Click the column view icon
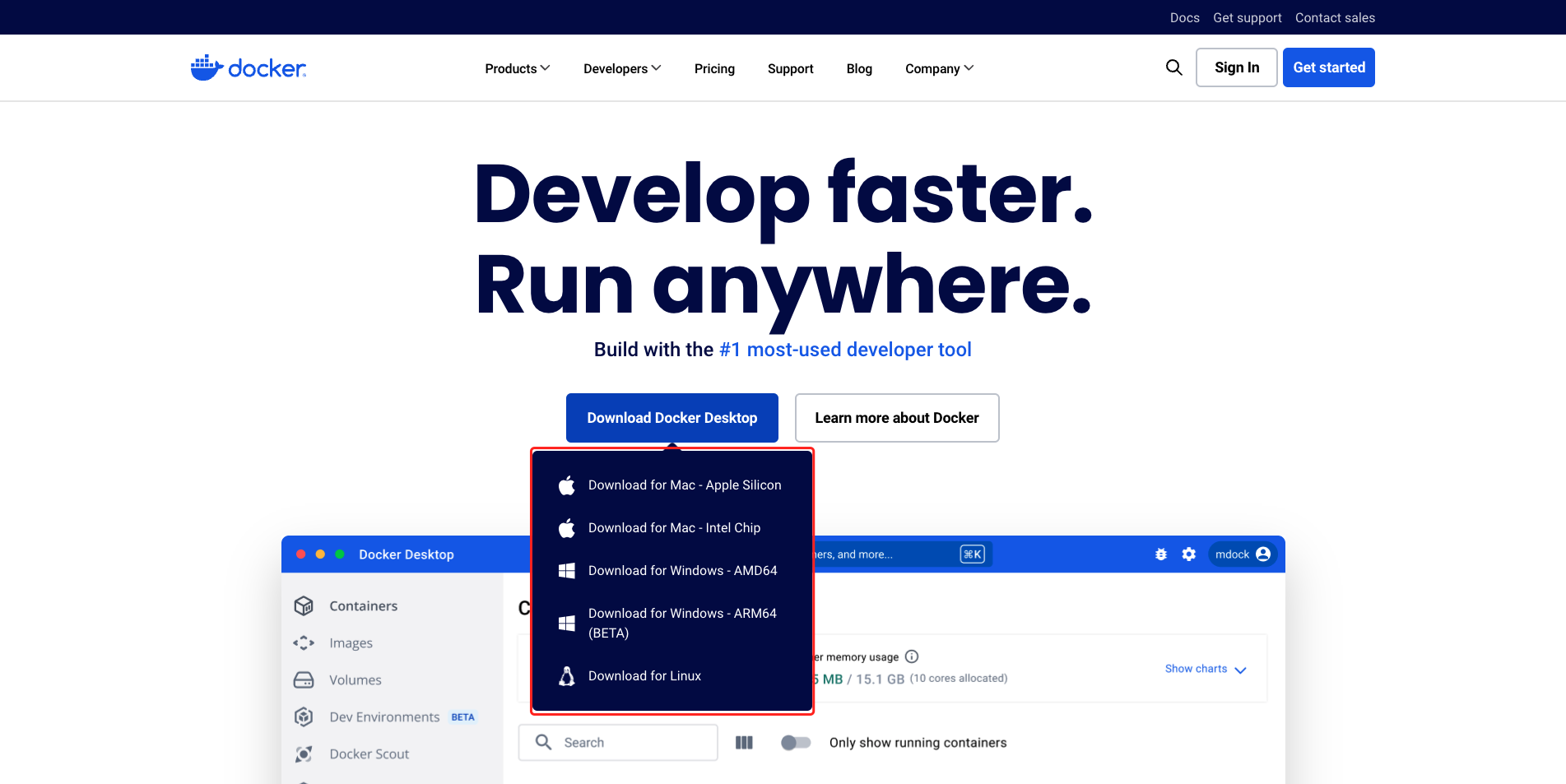The image size is (1566, 784). click(744, 743)
